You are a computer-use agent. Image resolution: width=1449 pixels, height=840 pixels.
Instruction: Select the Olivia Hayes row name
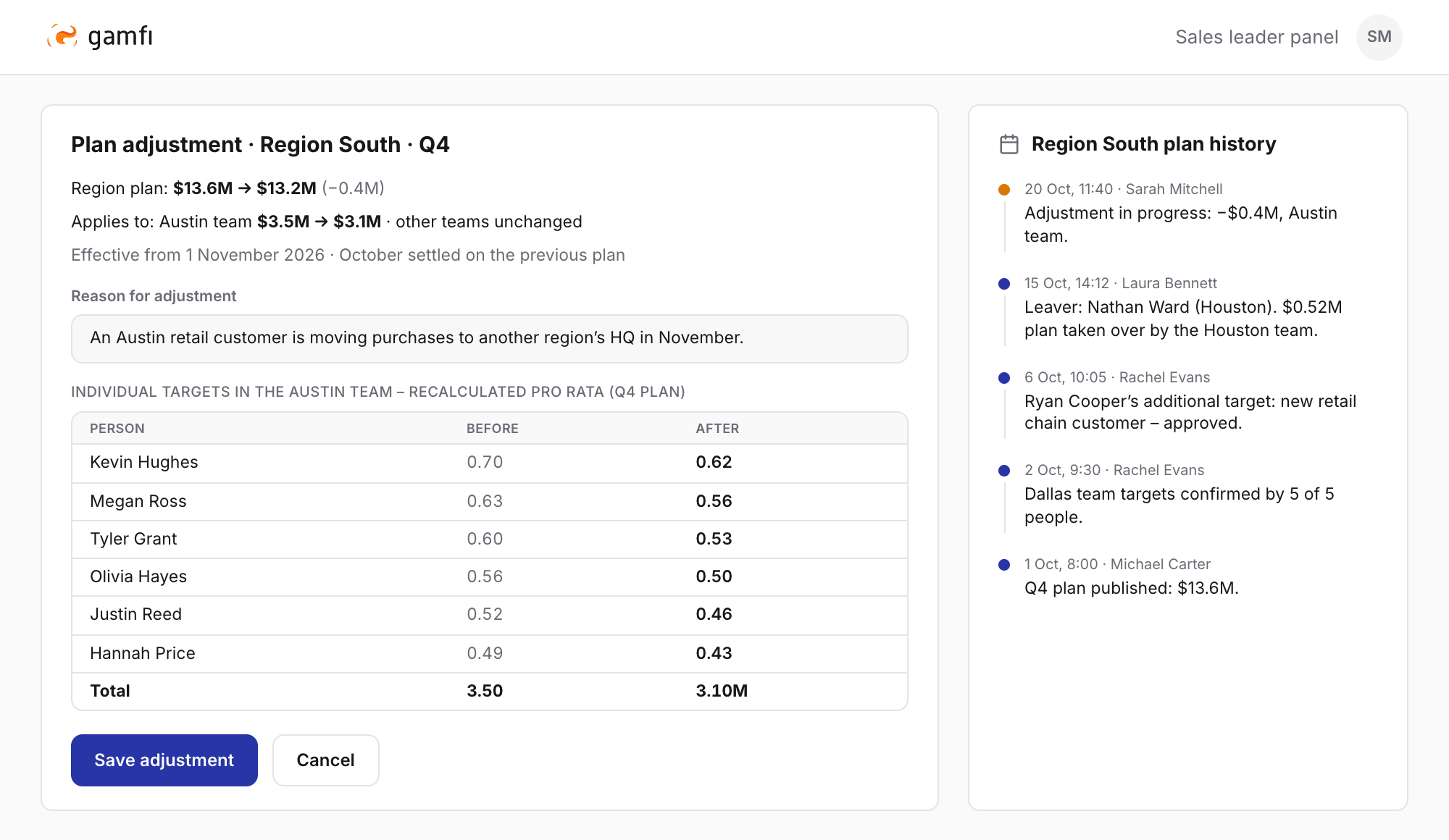(138, 576)
